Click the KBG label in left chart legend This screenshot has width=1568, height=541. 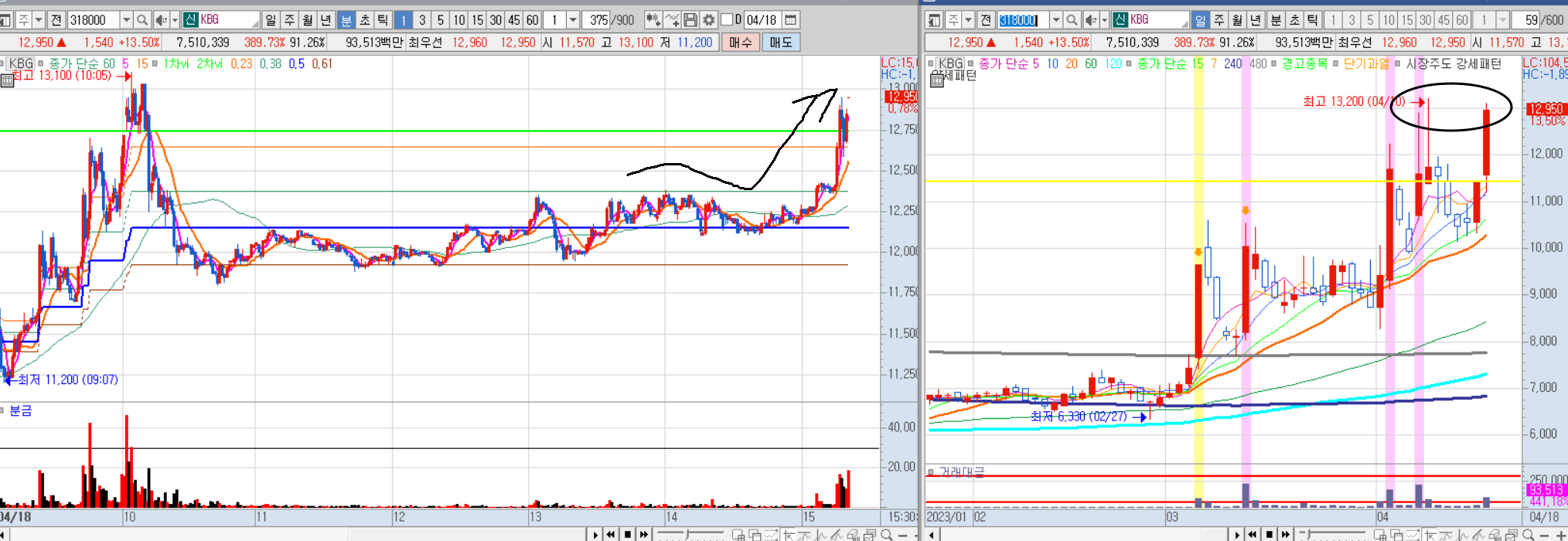(x=22, y=63)
